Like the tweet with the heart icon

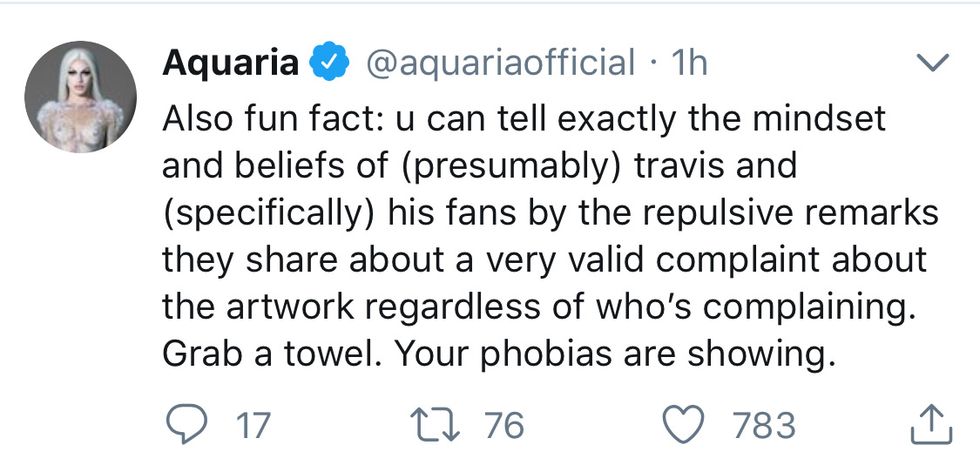[687, 424]
